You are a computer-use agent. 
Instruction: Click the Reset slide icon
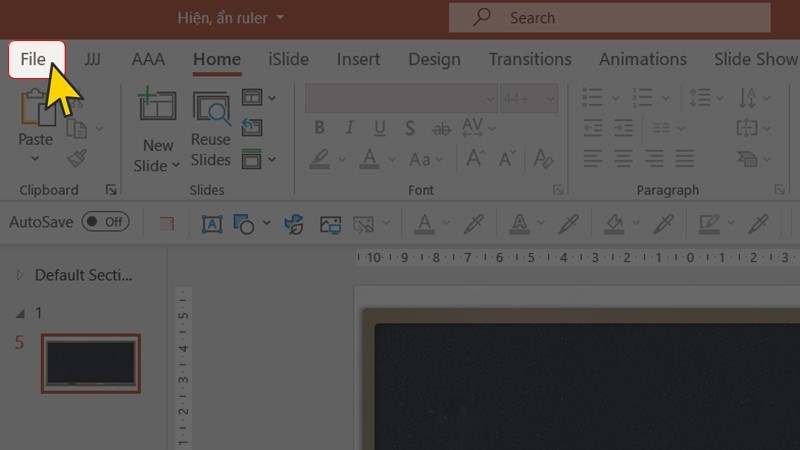tap(252, 128)
